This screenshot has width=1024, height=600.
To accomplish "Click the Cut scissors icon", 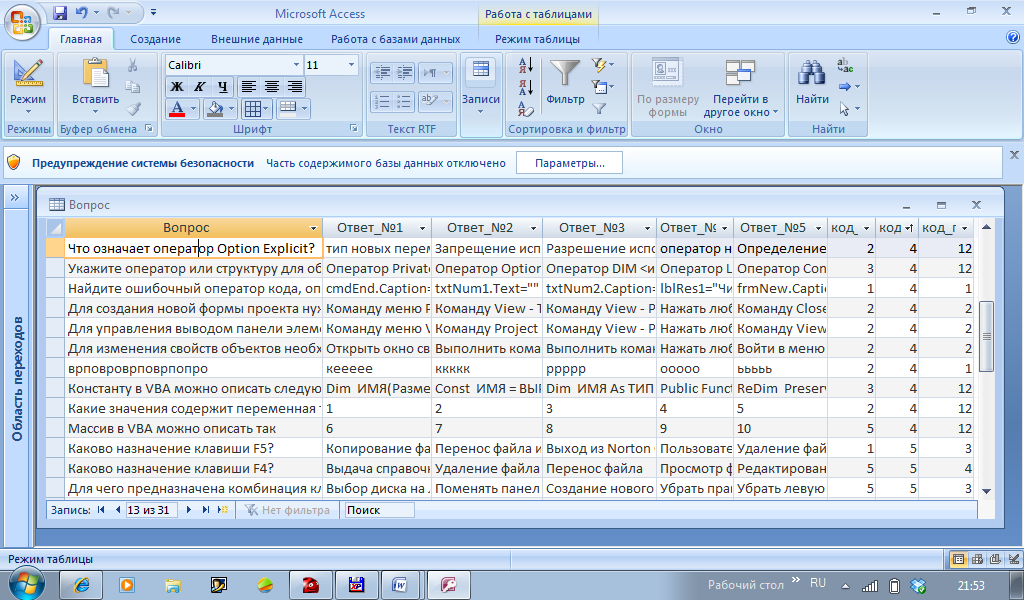I will pos(133,65).
